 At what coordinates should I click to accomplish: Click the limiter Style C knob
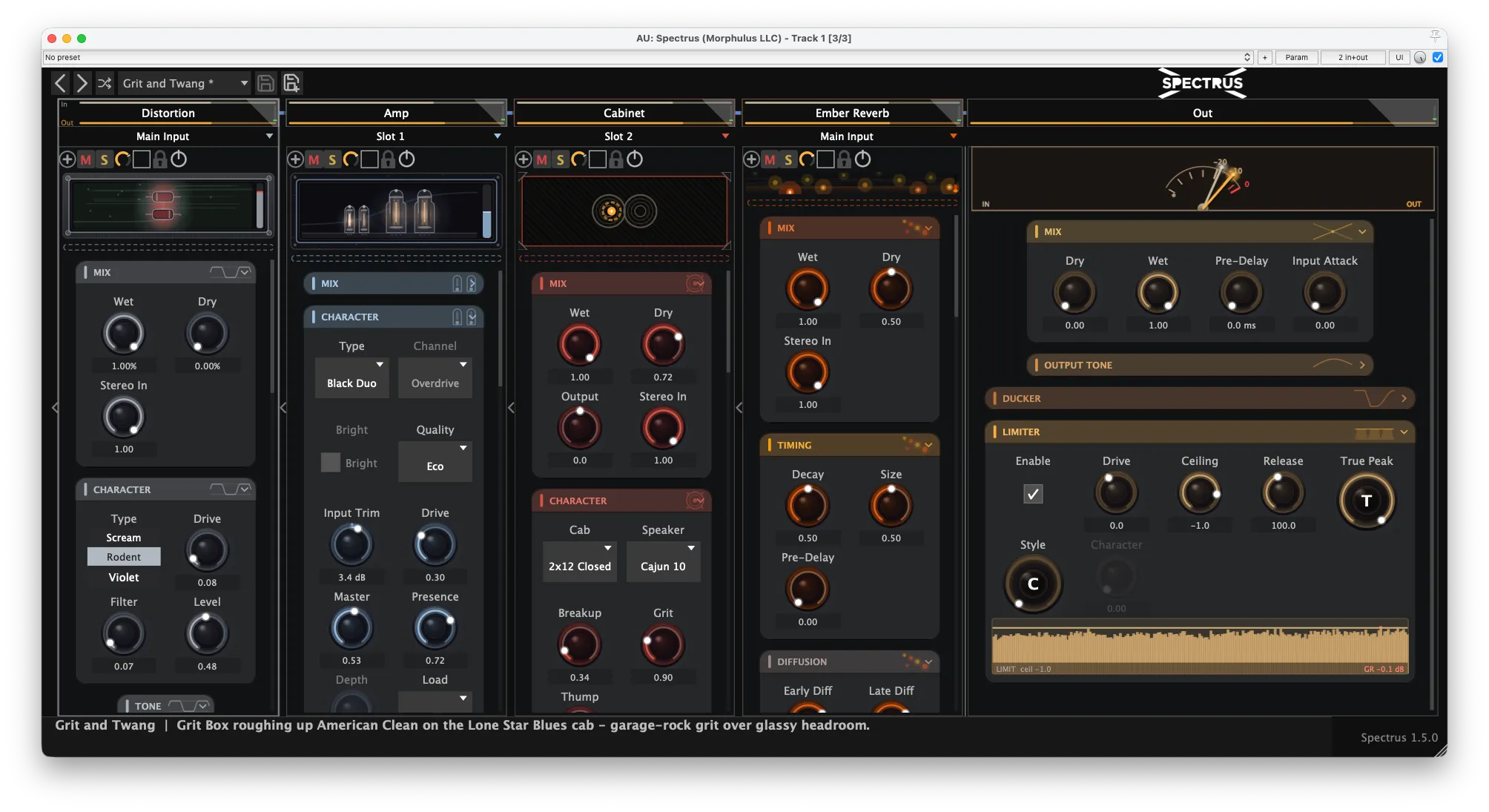coord(1032,584)
